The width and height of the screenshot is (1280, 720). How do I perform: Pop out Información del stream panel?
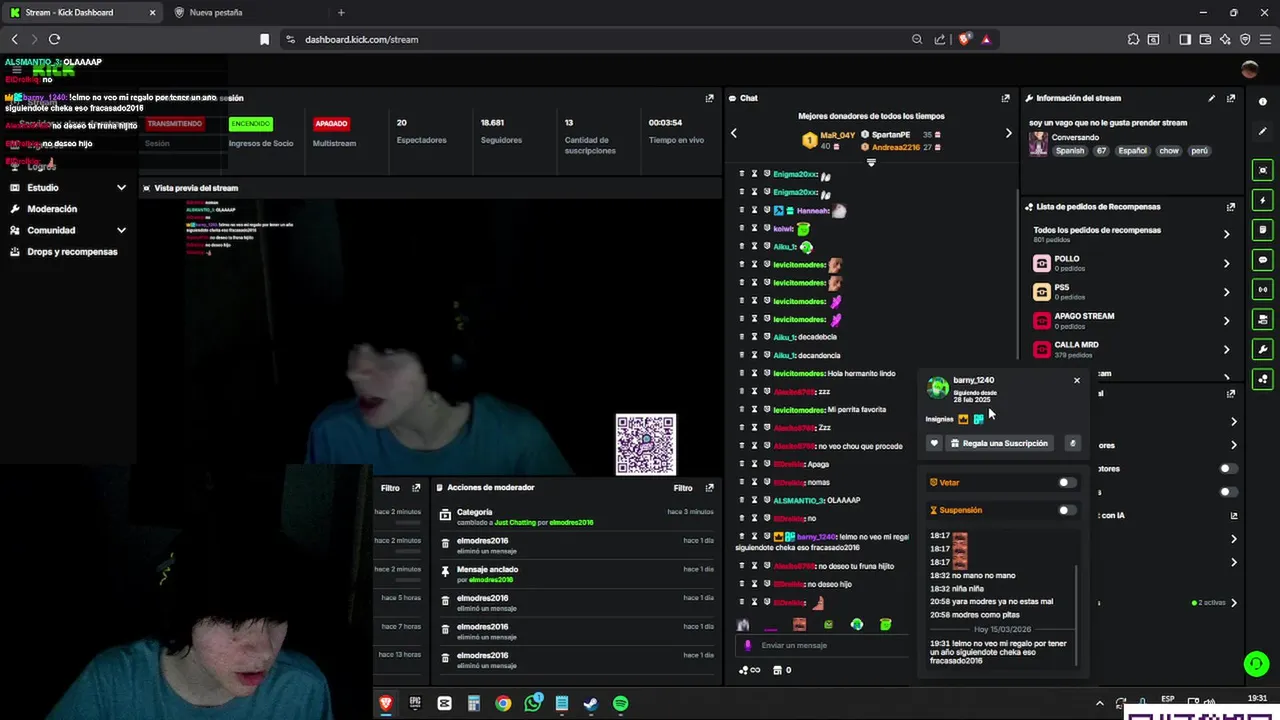point(1231,98)
